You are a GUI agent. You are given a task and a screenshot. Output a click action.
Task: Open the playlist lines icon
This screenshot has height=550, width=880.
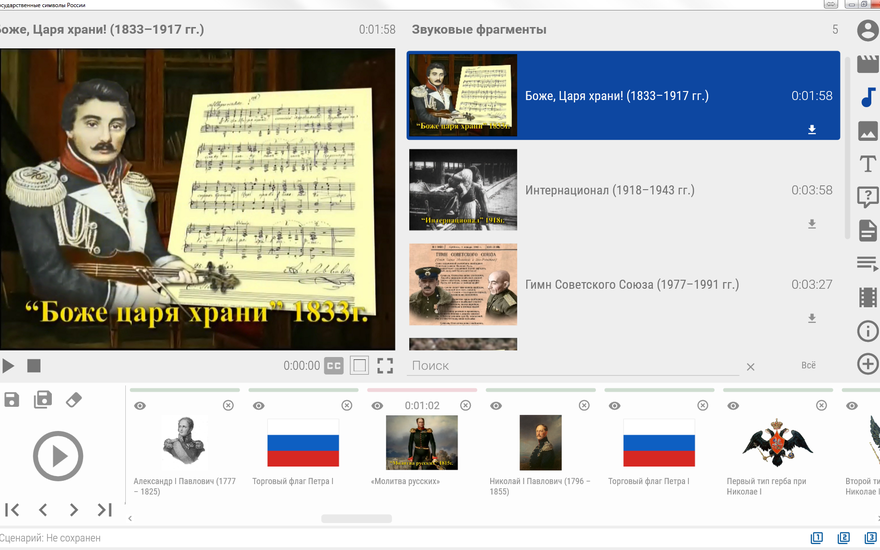pyautogui.click(x=868, y=264)
